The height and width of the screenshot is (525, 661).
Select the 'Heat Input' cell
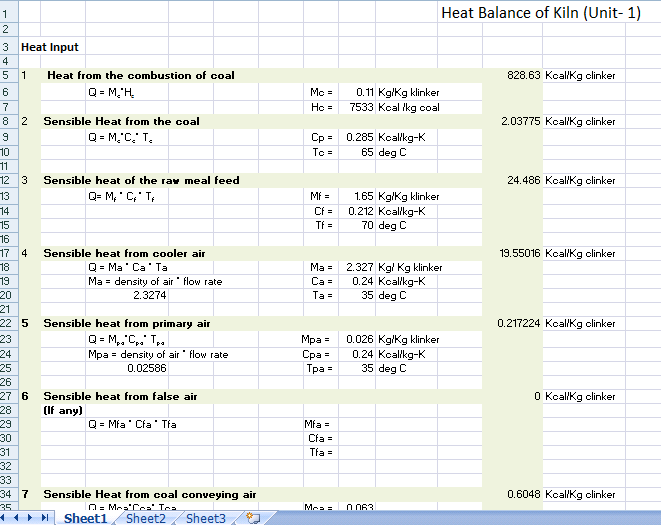tap(50, 47)
